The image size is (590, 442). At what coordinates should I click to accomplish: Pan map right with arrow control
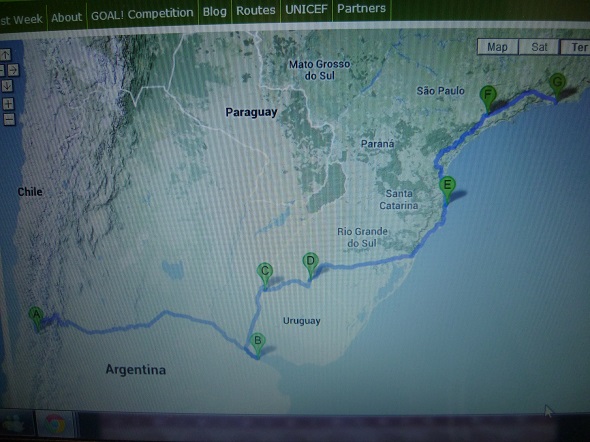(x=13, y=70)
